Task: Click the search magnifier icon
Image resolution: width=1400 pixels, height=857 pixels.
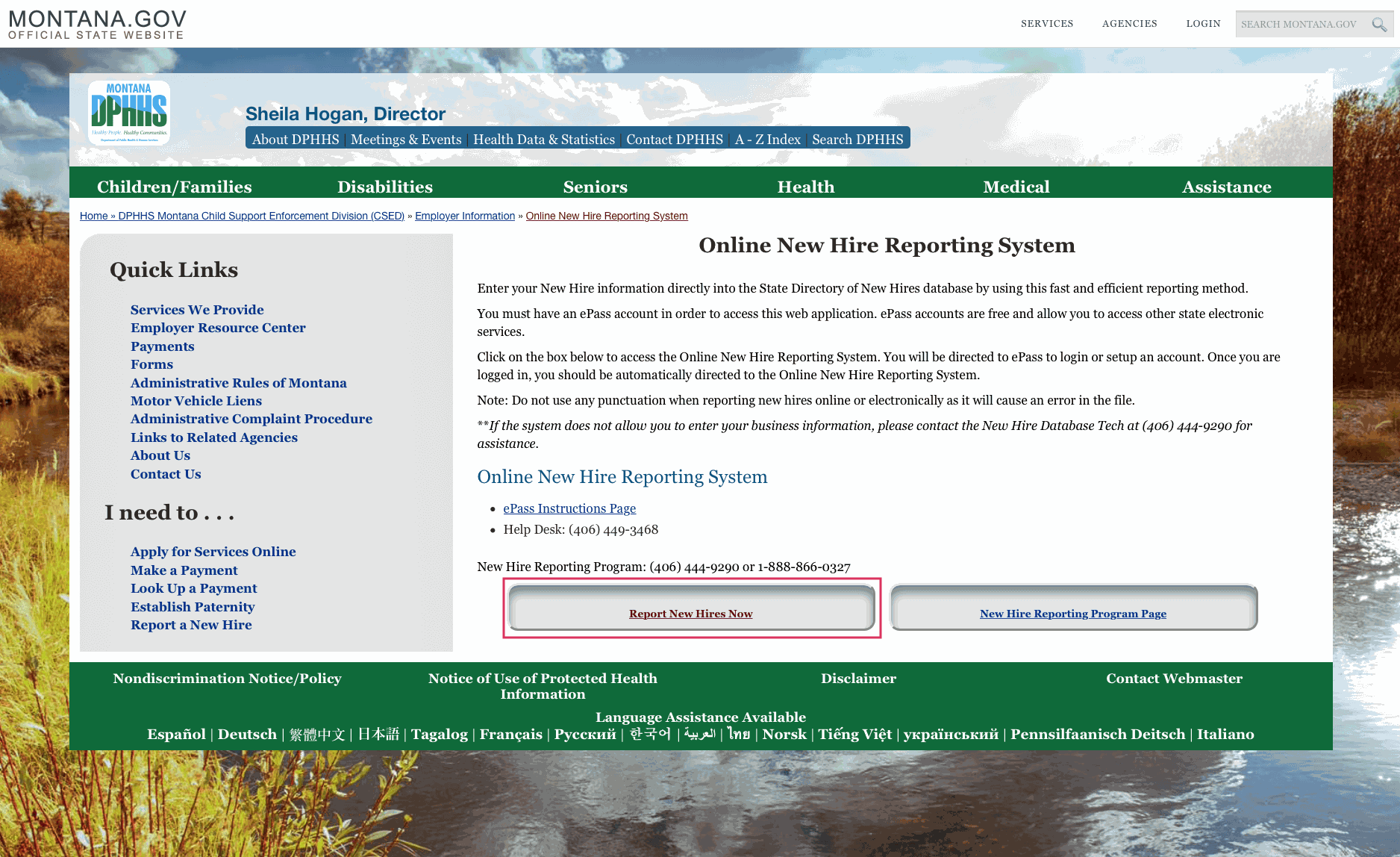Action: (1379, 25)
